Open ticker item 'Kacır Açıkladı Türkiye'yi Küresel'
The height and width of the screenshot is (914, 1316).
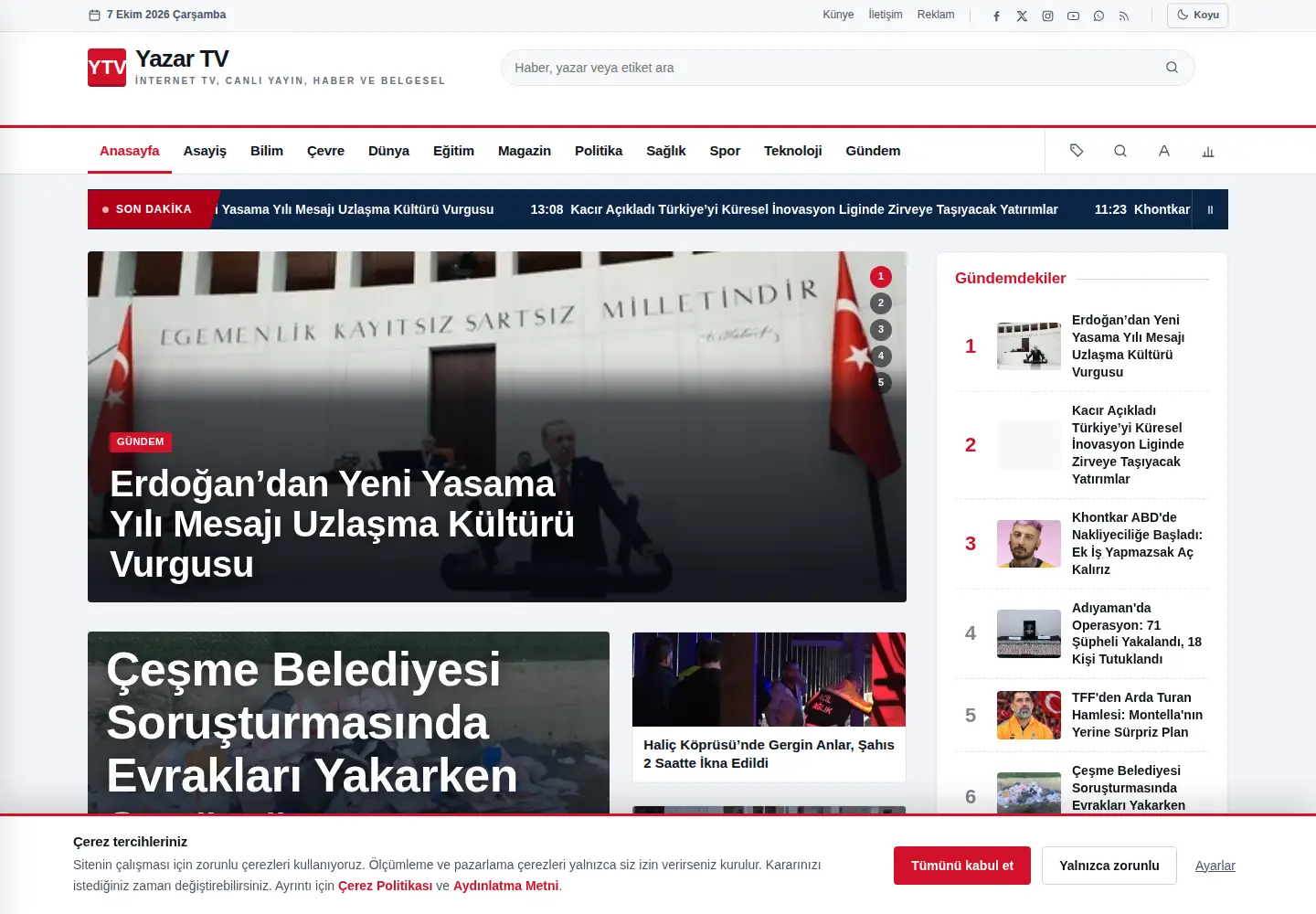794,209
